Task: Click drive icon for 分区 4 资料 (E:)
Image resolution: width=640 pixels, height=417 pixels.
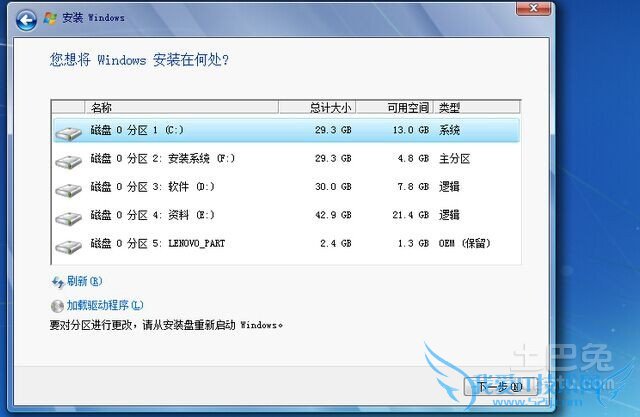Action: tap(68, 218)
